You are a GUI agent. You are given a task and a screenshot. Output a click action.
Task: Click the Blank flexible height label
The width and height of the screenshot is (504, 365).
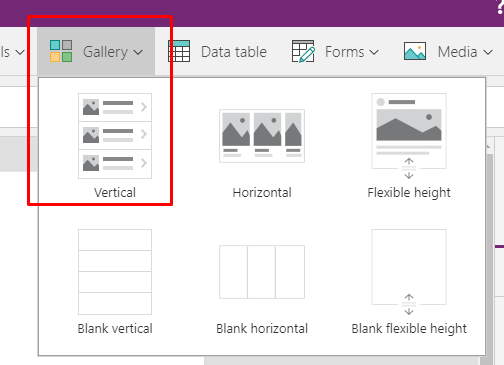(409, 329)
